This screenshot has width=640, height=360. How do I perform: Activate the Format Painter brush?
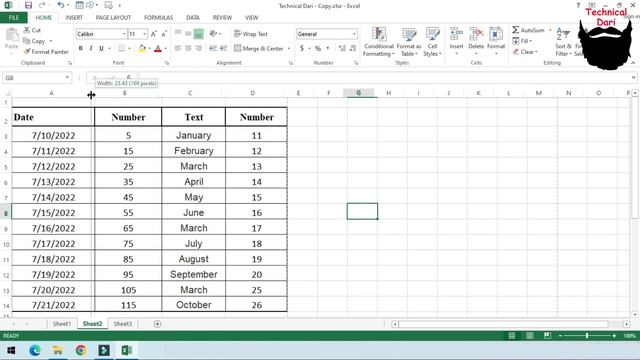tap(46, 52)
